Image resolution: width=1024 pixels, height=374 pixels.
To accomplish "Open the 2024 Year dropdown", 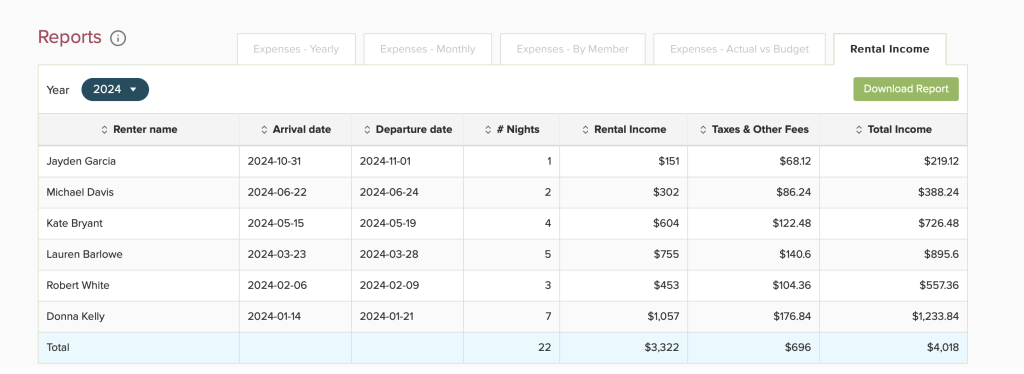I will pyautogui.click(x=115, y=89).
